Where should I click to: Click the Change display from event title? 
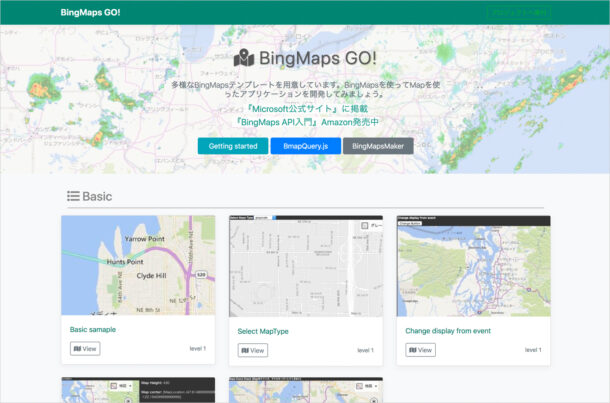pos(448,331)
